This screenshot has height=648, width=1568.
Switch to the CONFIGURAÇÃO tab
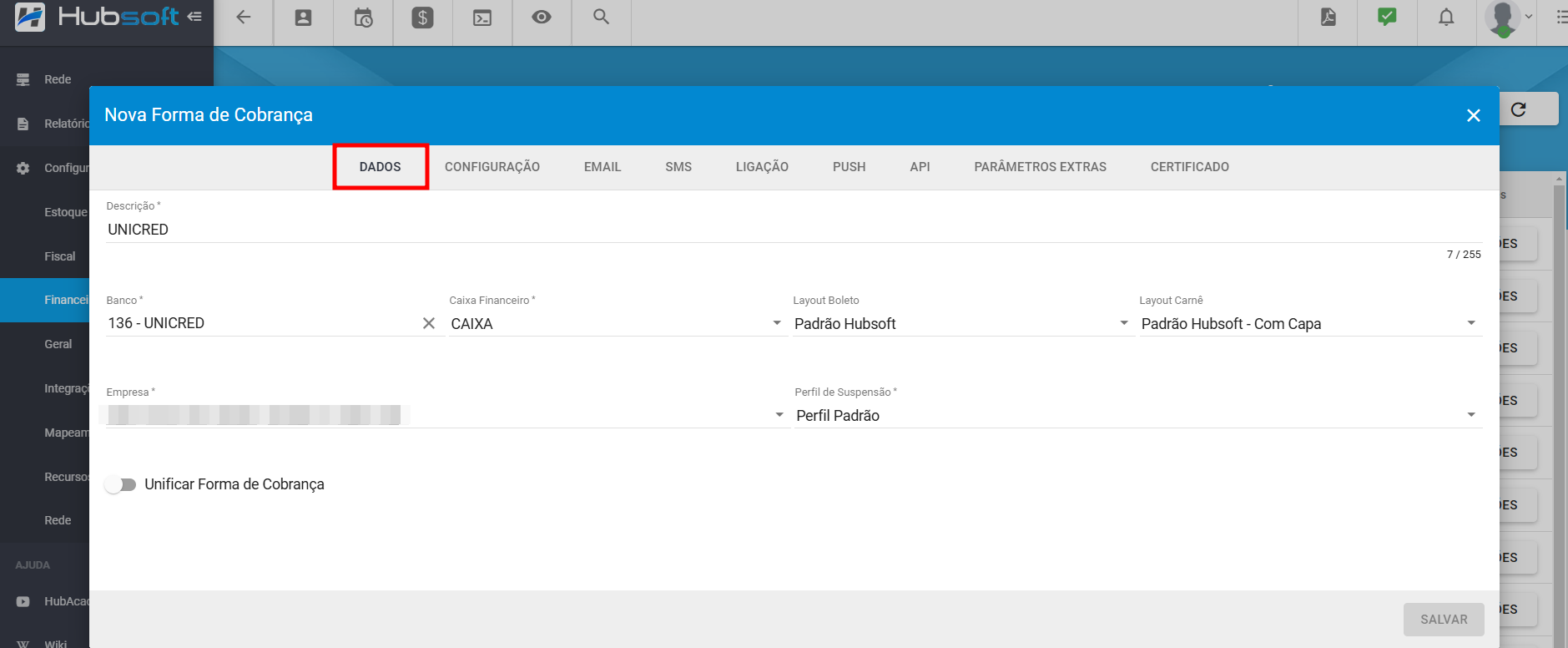click(492, 167)
